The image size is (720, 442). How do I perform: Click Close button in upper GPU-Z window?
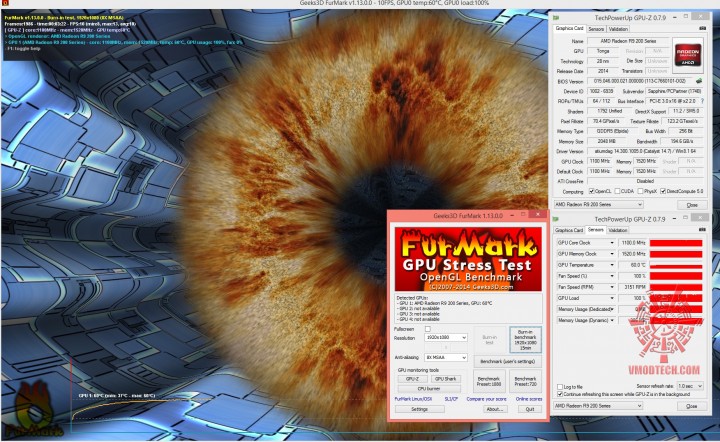(692, 205)
